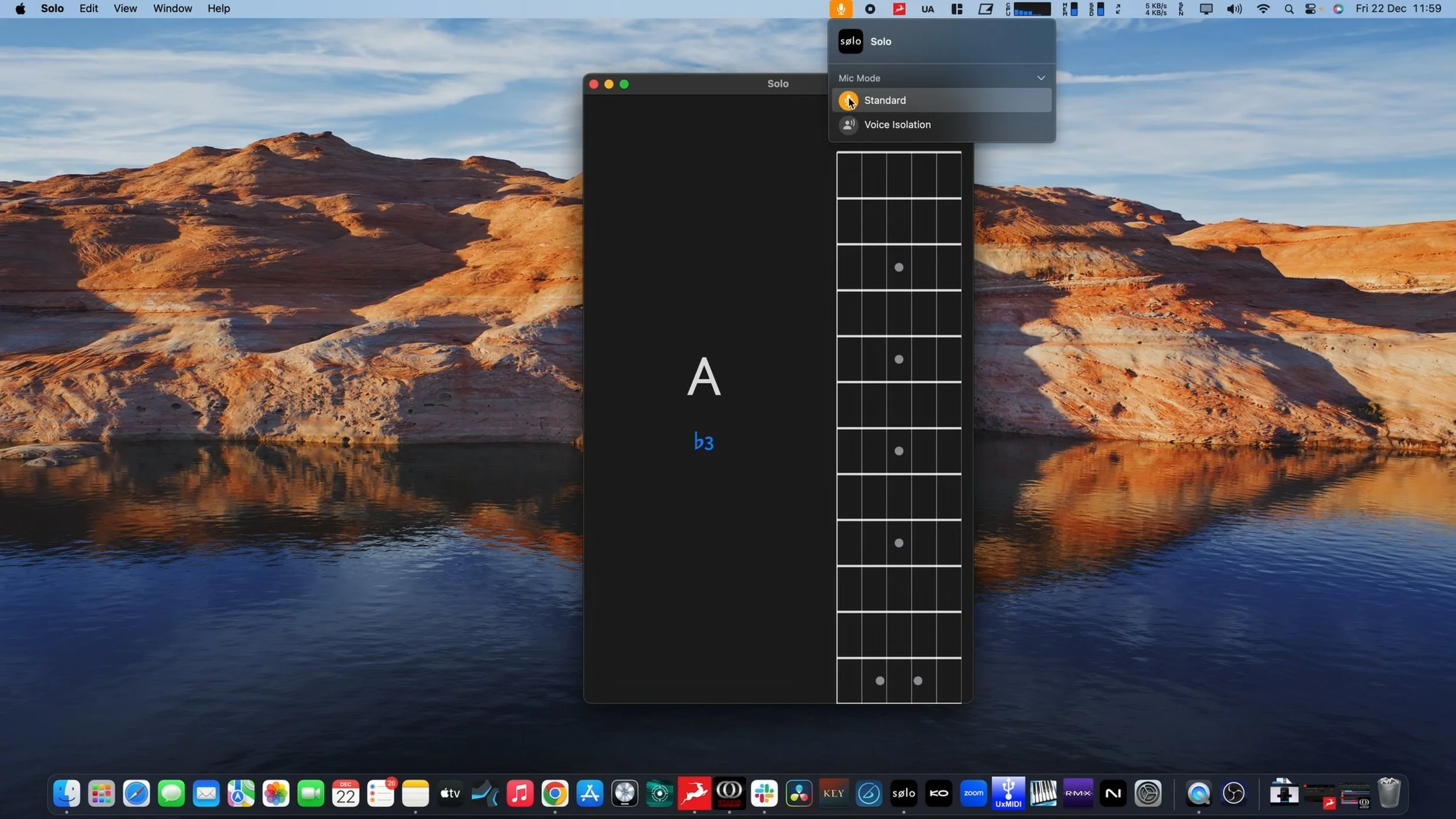Open UxMIDI from the Dock

pos(1008,793)
